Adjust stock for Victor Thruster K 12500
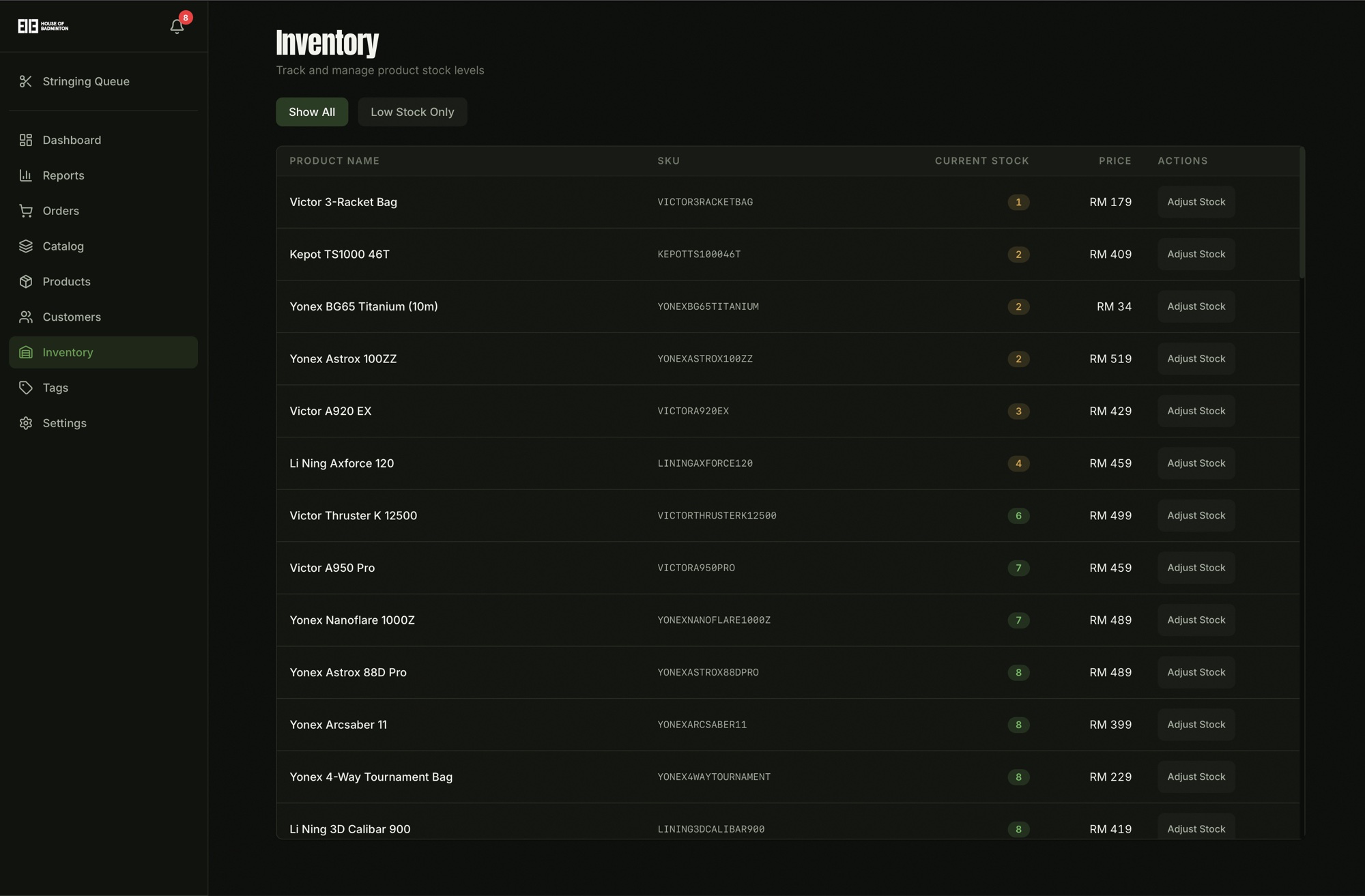The width and height of the screenshot is (1365, 896). pos(1196,515)
